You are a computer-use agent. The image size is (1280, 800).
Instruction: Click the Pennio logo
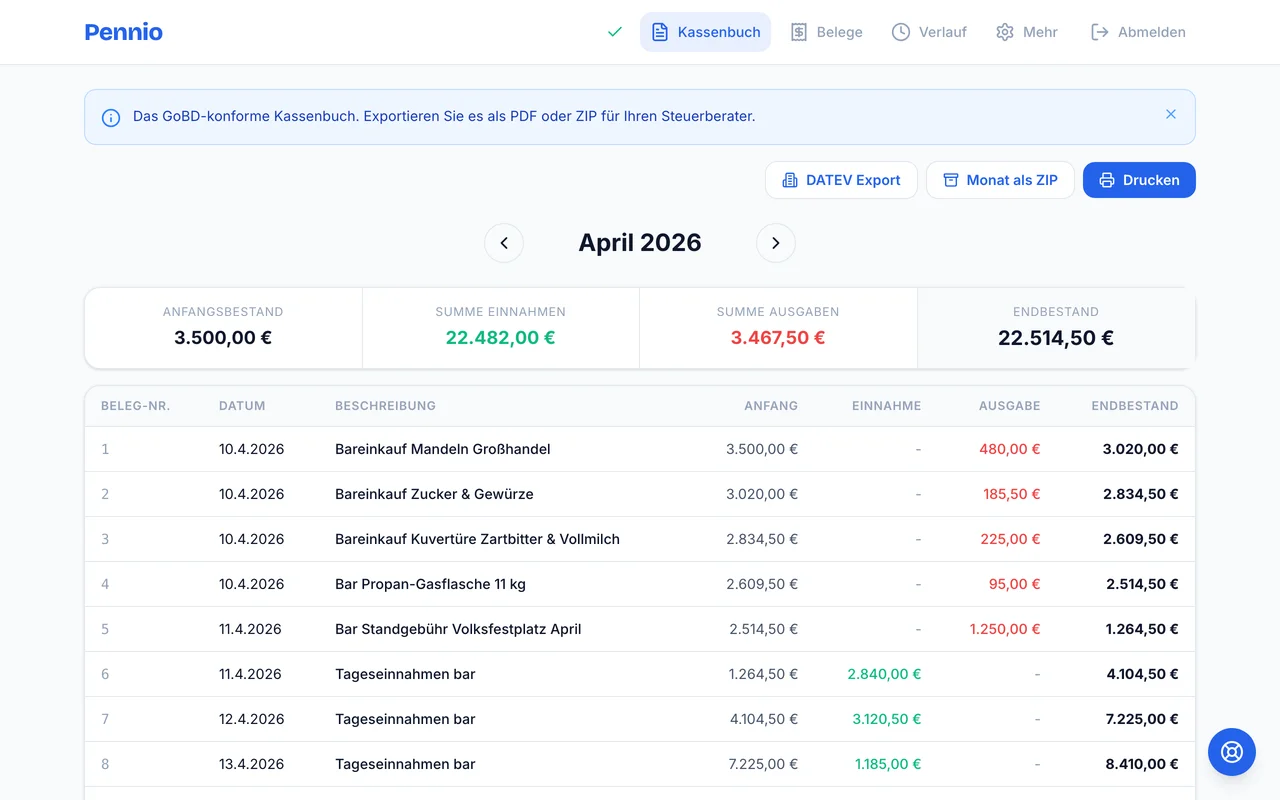(124, 32)
